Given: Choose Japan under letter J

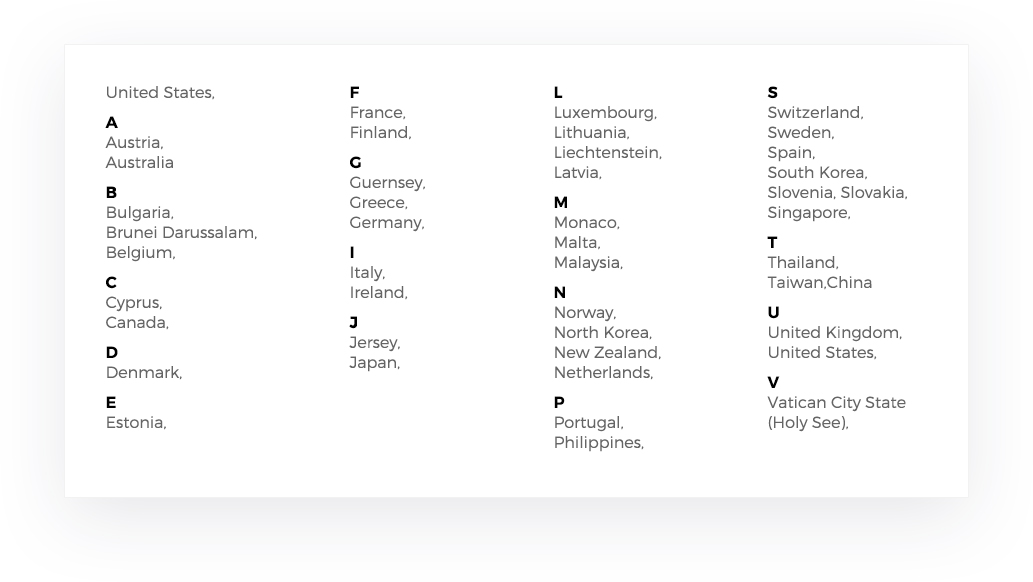Looking at the screenshot, I should point(373,363).
